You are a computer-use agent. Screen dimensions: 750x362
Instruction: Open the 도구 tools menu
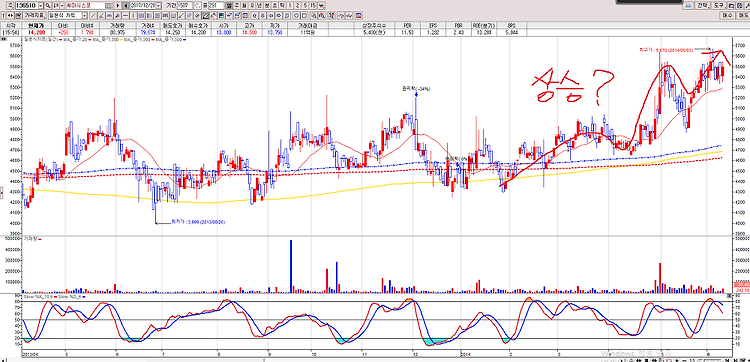[718, 6]
